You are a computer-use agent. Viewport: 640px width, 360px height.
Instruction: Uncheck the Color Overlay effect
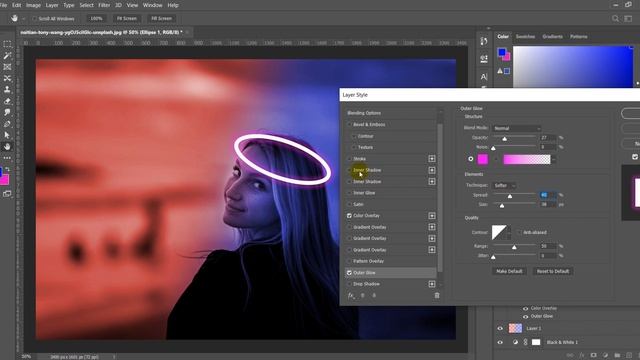[x=349, y=216]
